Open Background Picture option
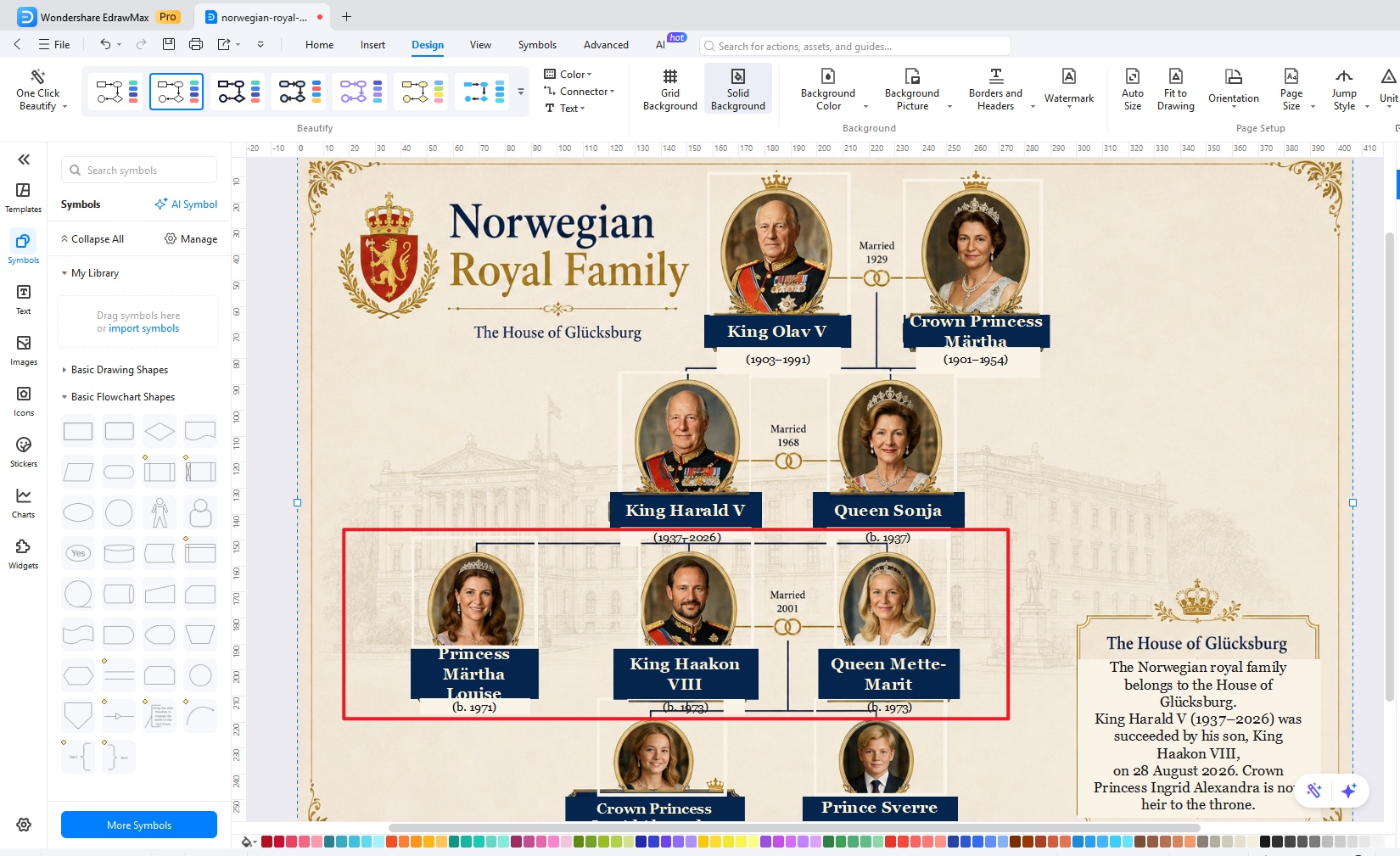 coord(912,90)
